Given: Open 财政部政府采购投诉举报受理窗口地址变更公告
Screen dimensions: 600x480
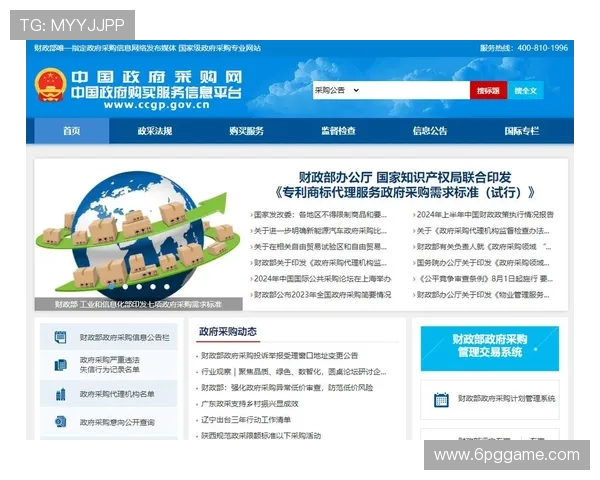Looking at the screenshot, I should (x=279, y=356).
